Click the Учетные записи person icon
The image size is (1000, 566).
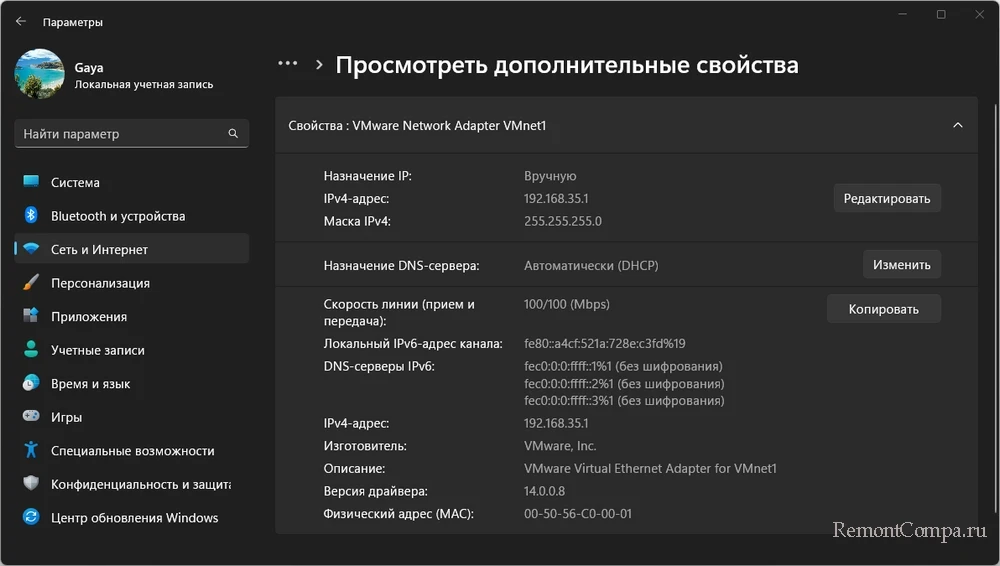(x=31, y=349)
